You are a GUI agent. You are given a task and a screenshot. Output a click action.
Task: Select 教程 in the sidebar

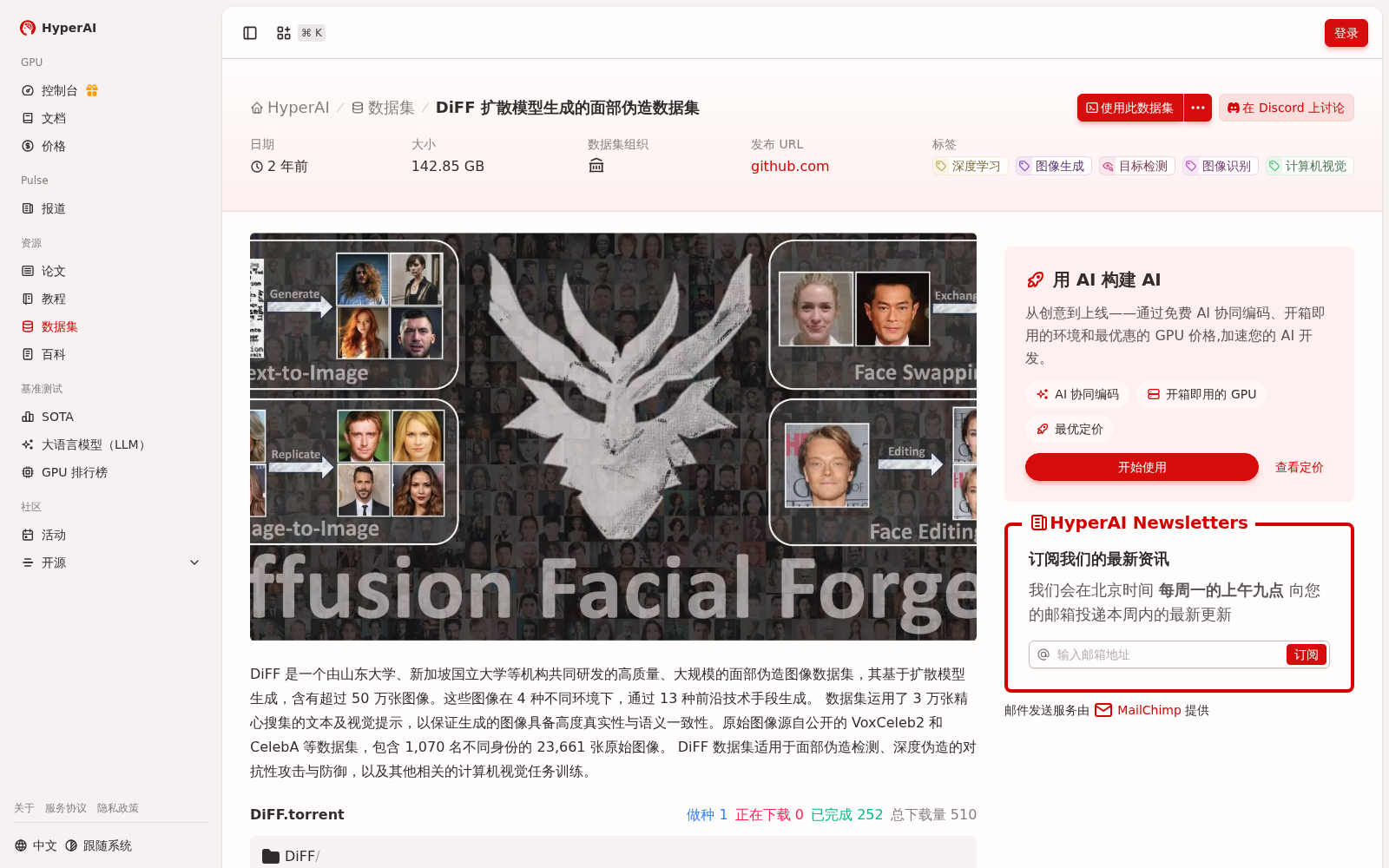111,299
